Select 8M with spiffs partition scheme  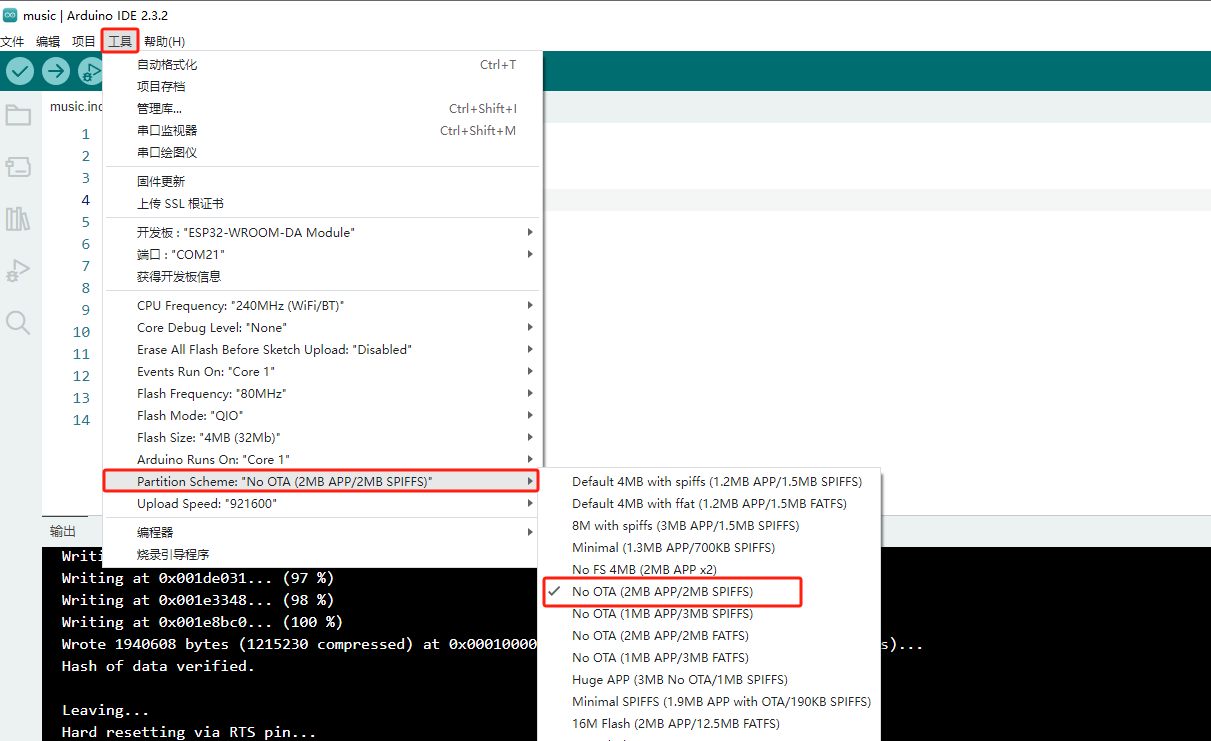tap(709, 525)
